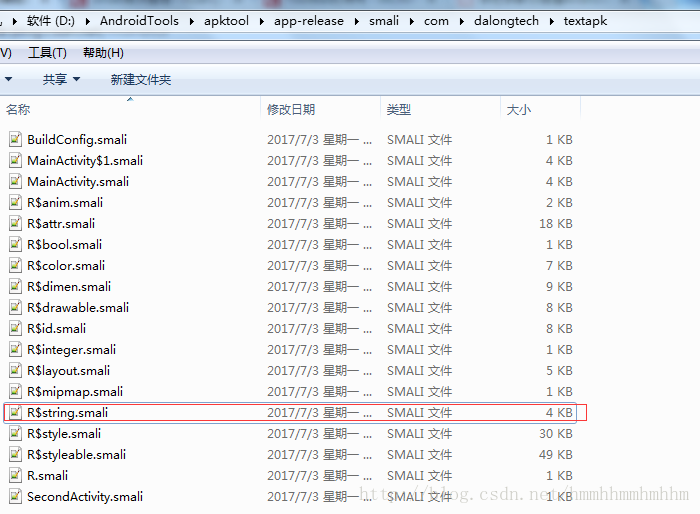Click the R$anim.smali file icon
This screenshot has width=700, height=514.
tap(15, 202)
